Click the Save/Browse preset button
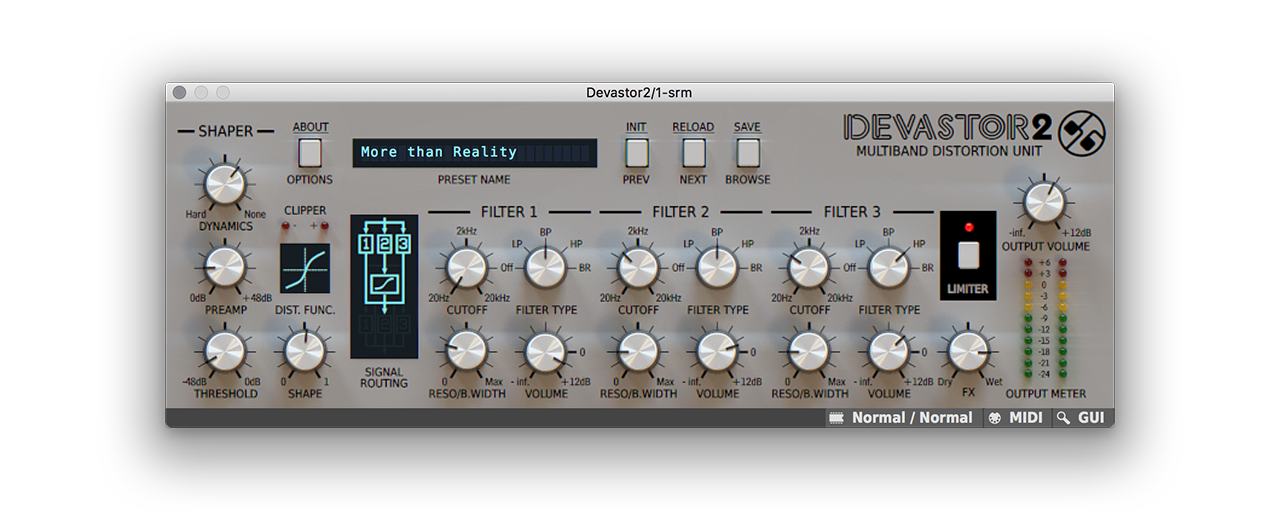 click(x=748, y=152)
